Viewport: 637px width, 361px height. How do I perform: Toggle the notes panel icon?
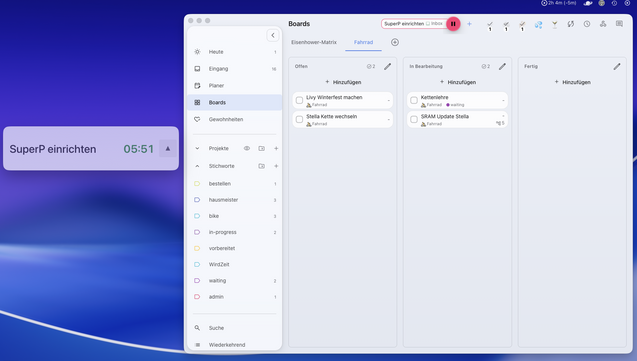(x=619, y=24)
